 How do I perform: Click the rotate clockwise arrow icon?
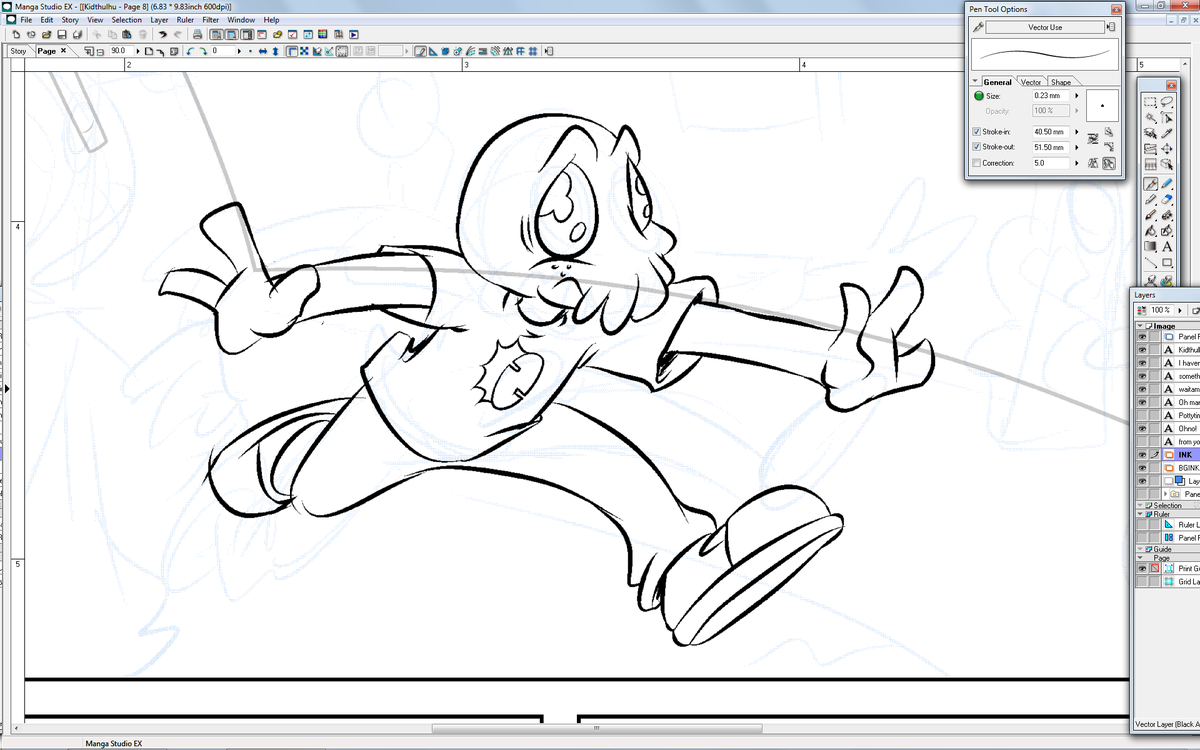pyautogui.click(x=203, y=51)
